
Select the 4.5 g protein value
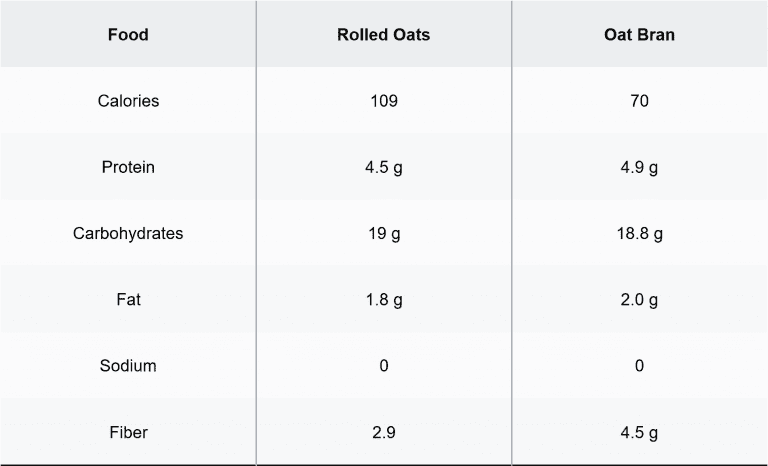click(384, 167)
